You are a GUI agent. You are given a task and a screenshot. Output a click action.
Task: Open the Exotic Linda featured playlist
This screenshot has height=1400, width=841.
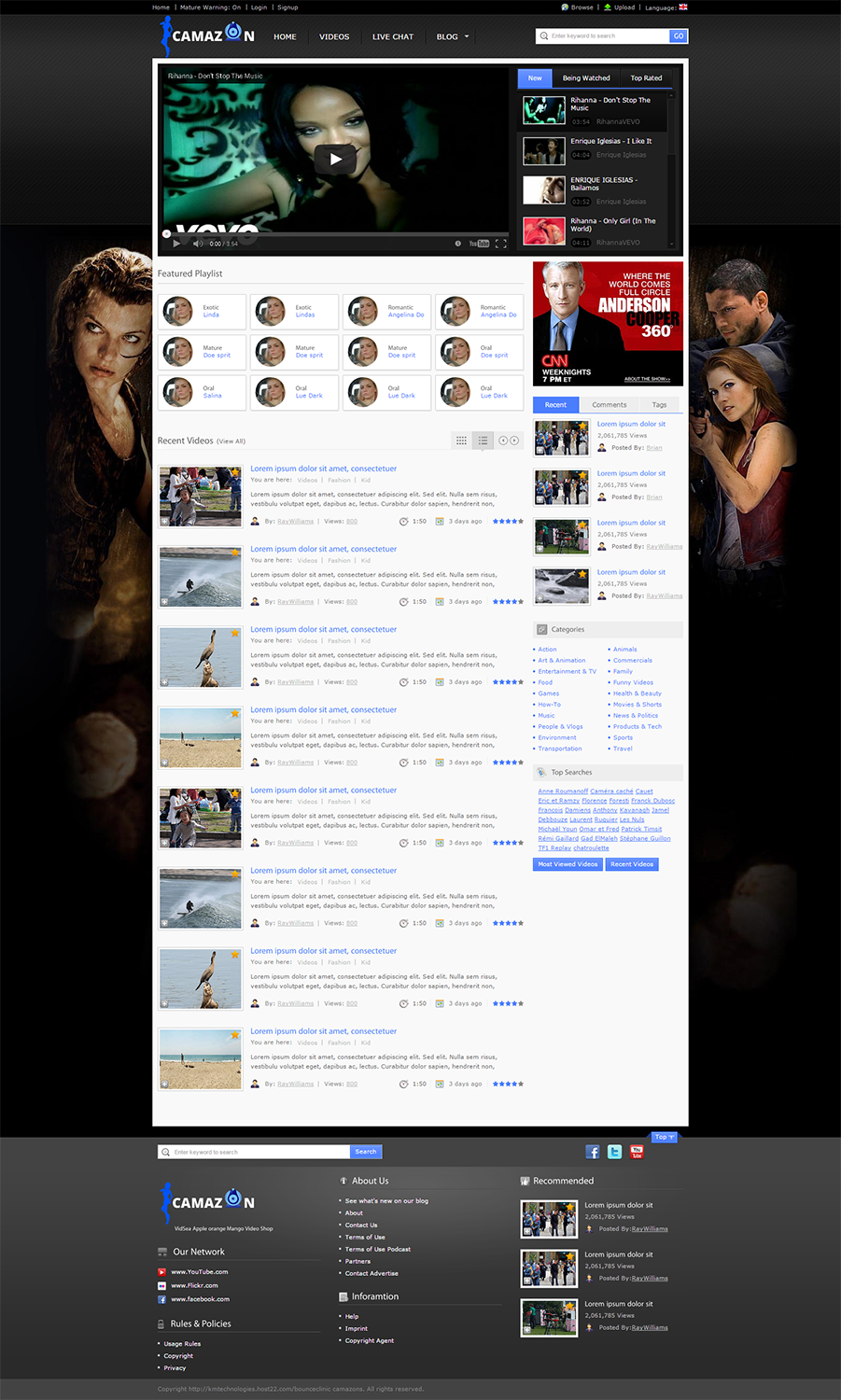tap(202, 311)
